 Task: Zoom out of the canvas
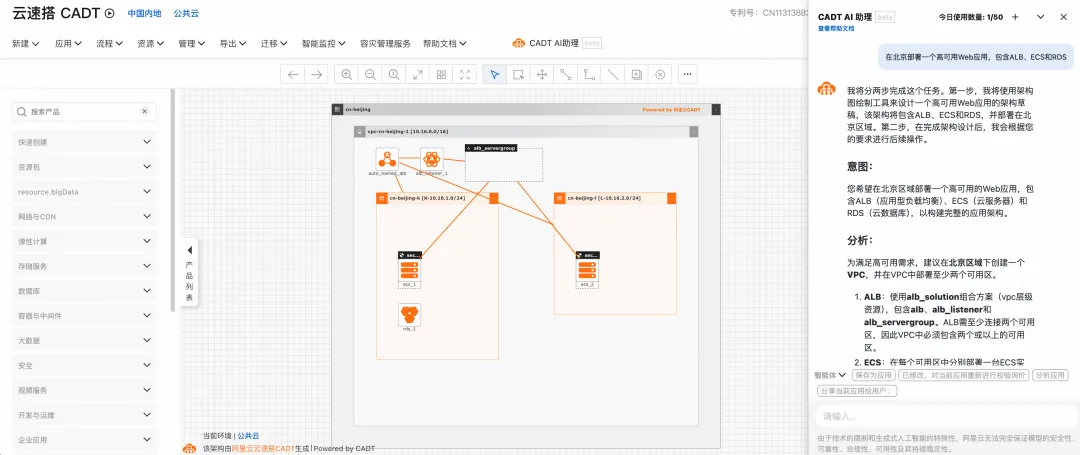tap(370, 74)
